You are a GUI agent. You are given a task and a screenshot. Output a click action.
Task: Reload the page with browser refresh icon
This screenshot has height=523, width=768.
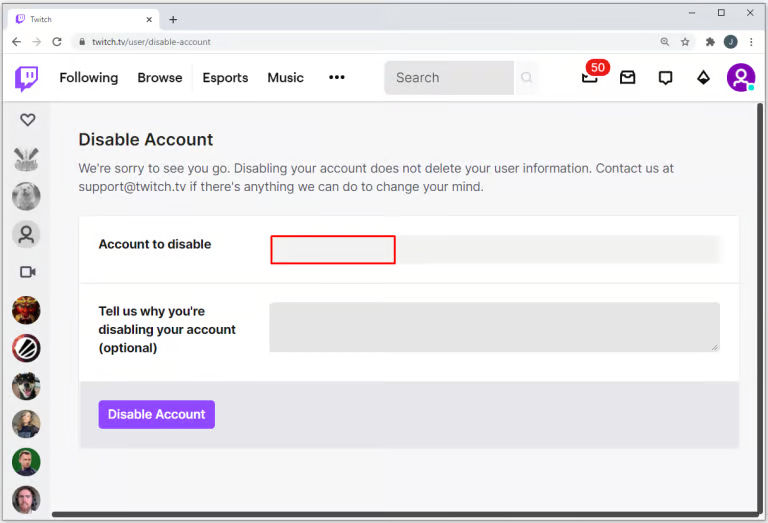pos(57,42)
